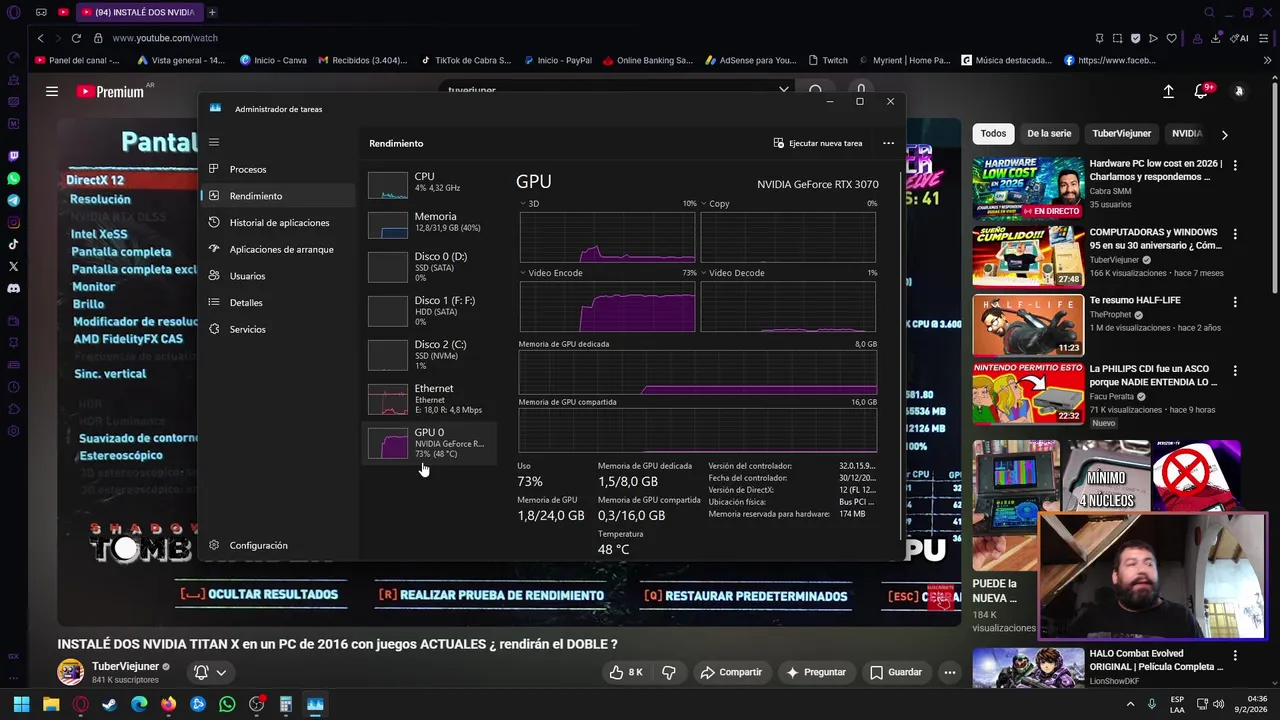Click the Preguntar button
The width and height of the screenshot is (1280, 720).
(815, 672)
